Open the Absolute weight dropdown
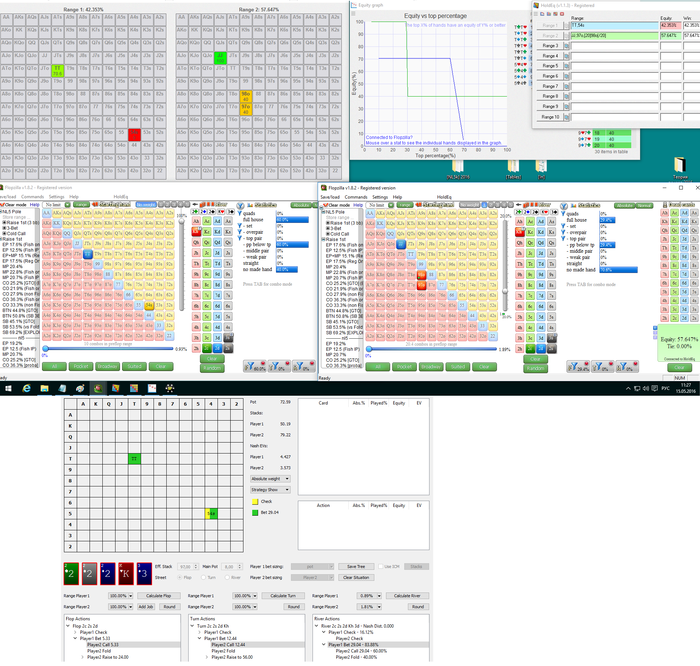The height and width of the screenshot is (666, 700). pos(270,479)
